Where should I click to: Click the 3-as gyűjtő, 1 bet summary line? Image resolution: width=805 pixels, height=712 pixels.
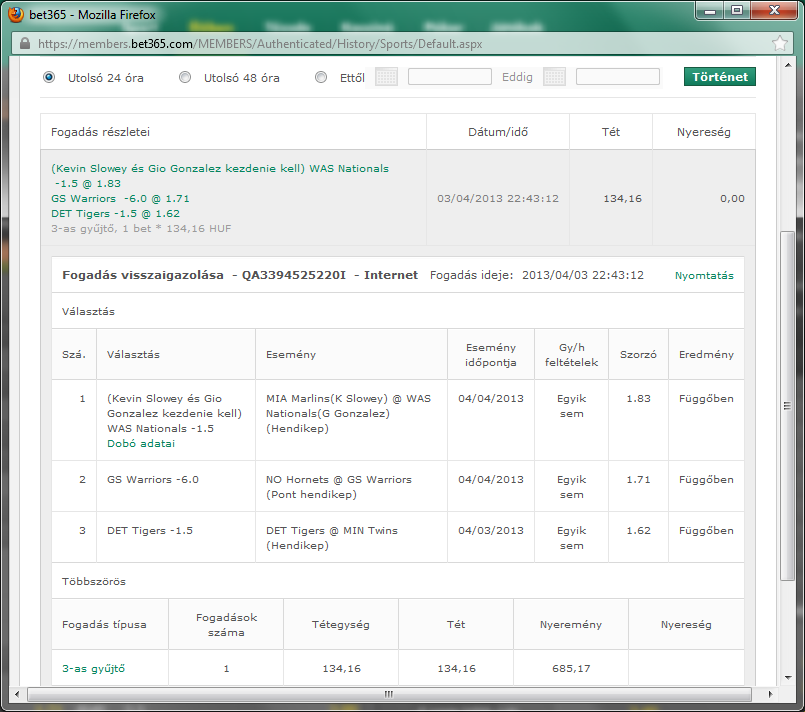coord(141,228)
